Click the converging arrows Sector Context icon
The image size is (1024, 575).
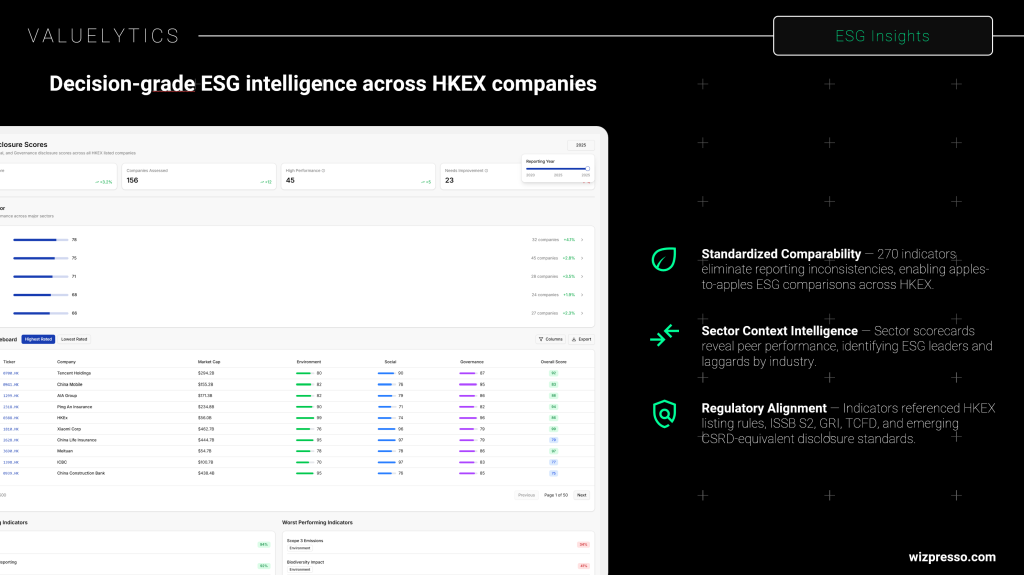(x=664, y=336)
